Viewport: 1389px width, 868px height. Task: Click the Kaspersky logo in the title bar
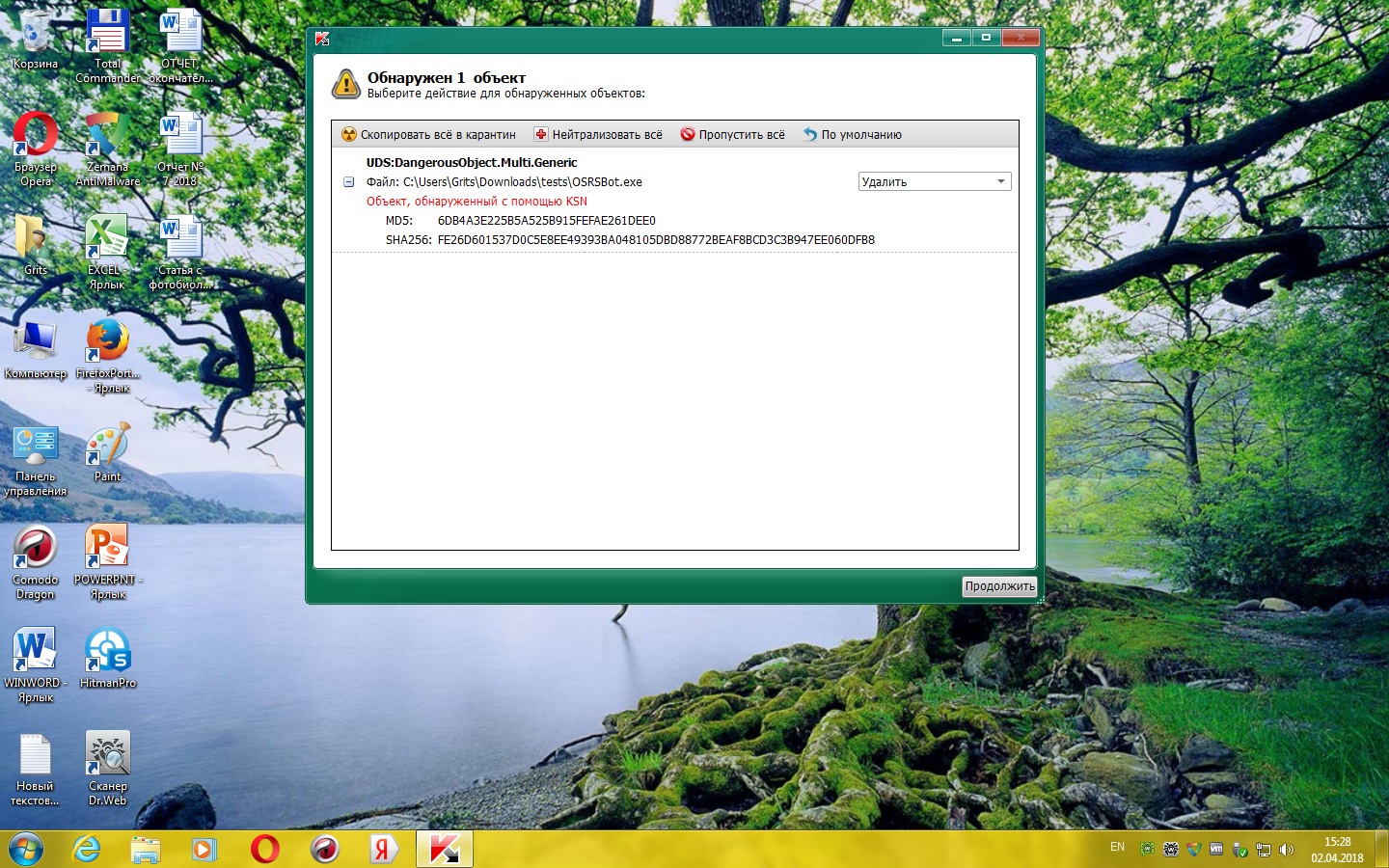pos(322,39)
